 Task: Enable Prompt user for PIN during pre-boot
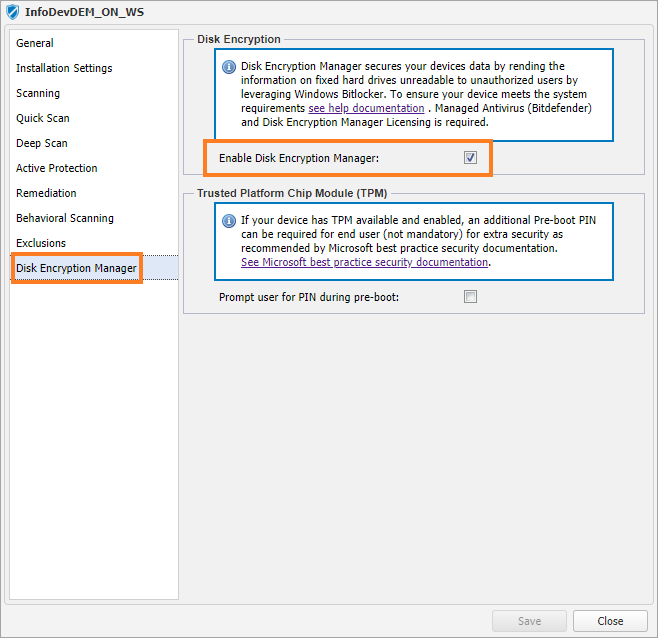point(470,297)
